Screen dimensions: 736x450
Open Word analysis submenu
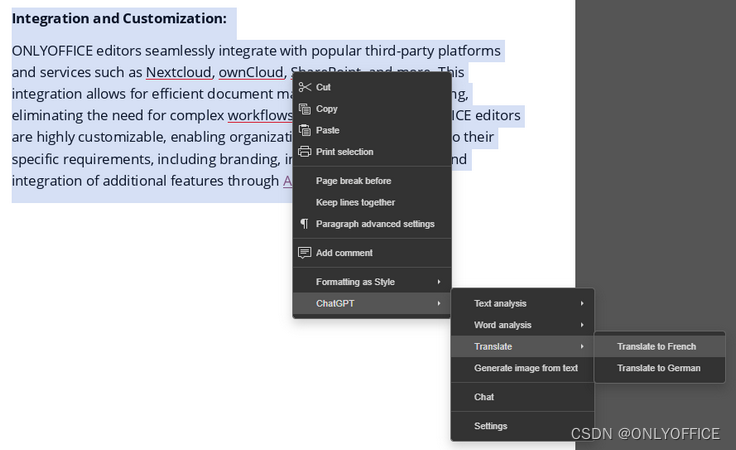[522, 325]
